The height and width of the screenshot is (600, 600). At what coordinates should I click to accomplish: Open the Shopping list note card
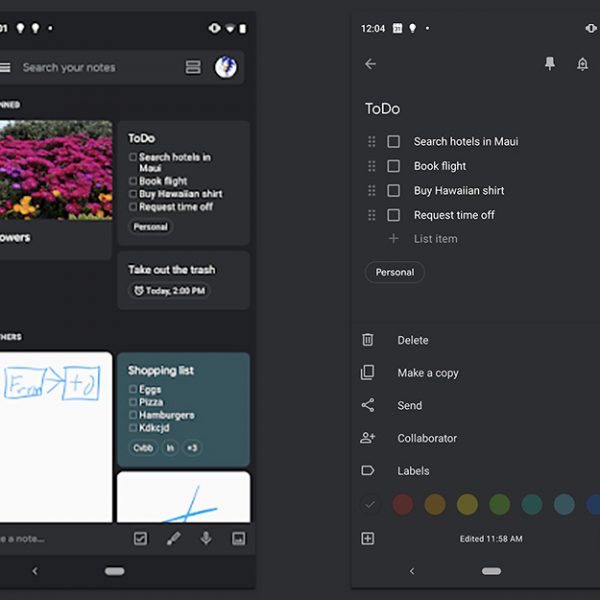(x=183, y=409)
